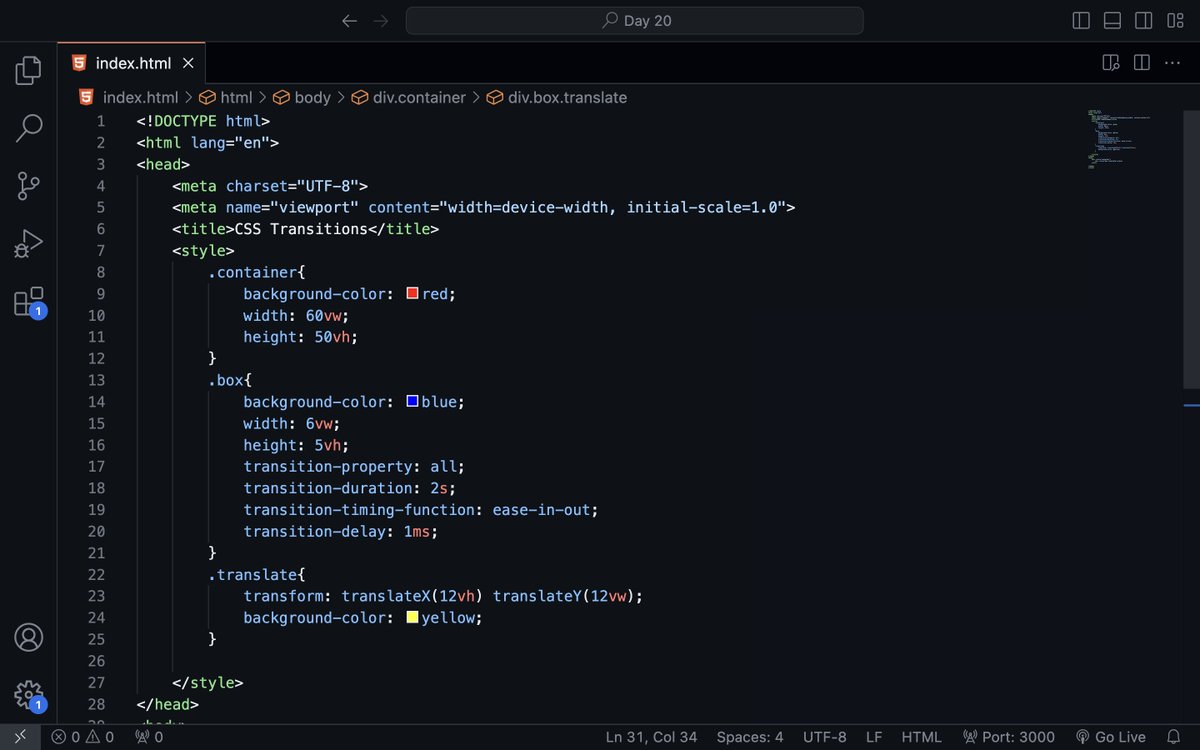
Task: Split the editor right
Action: [1142, 63]
